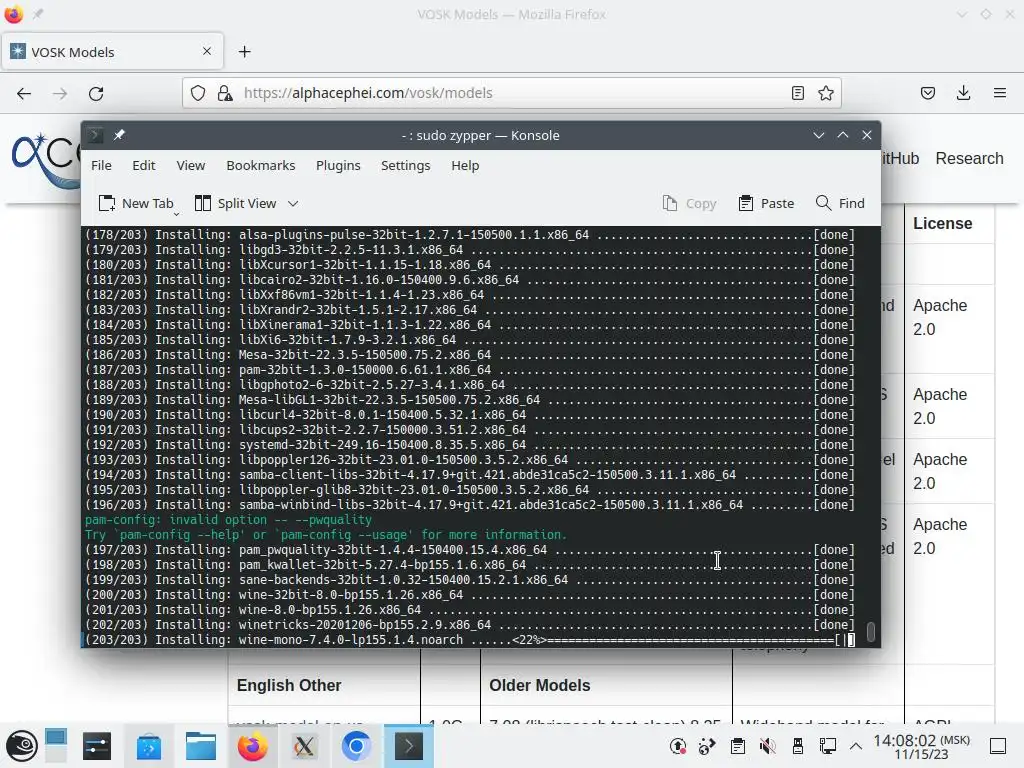Click the Firefox address bar URL
The image size is (1024, 768).
pos(368,93)
